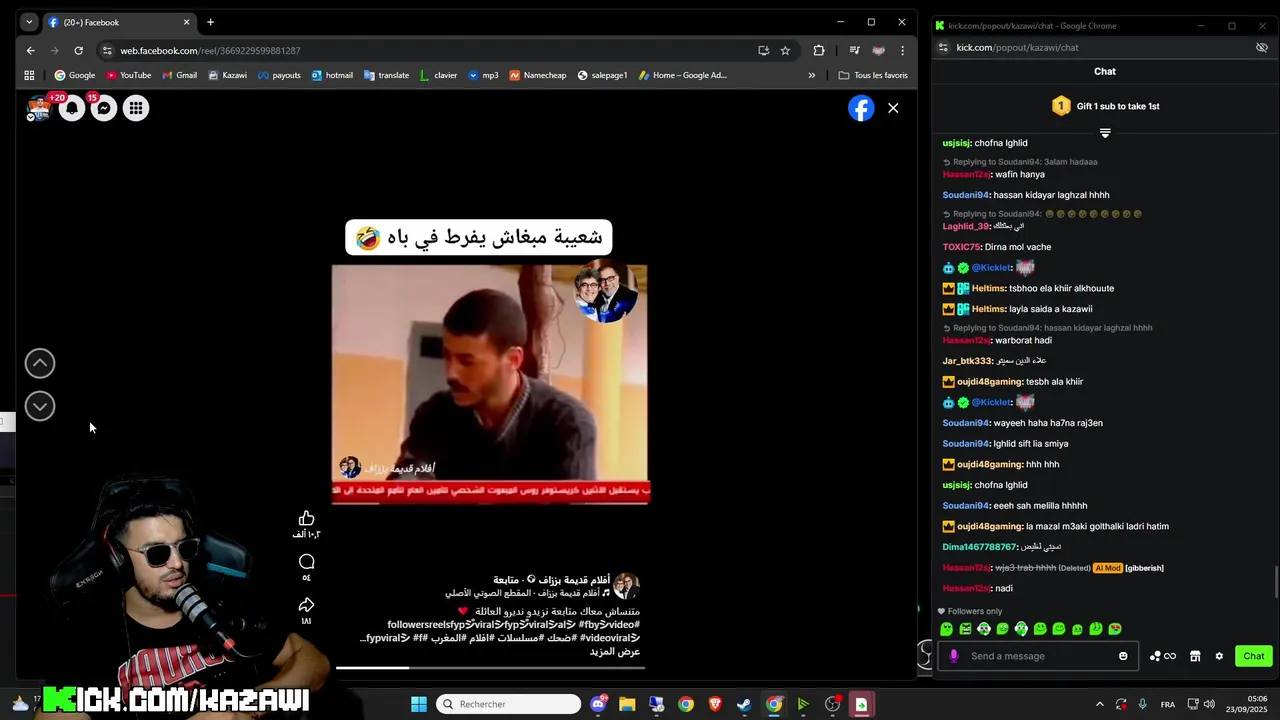Open the Chrome apps grid shortcut

[x=29, y=75]
